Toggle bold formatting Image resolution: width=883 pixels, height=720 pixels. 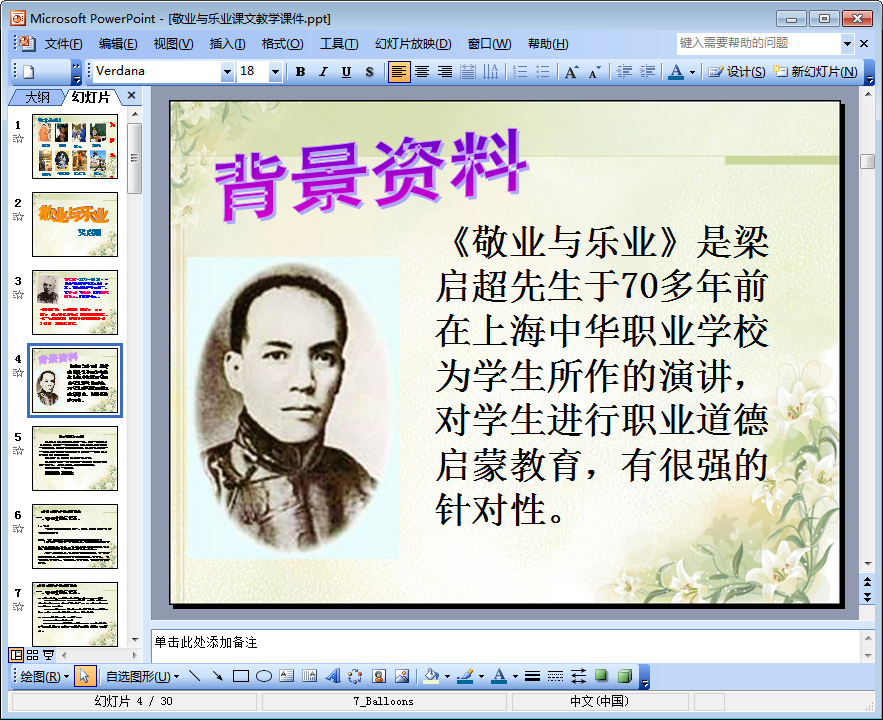click(x=300, y=71)
